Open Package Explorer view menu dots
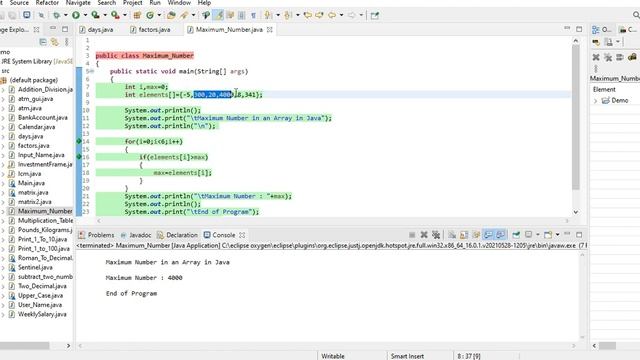This screenshot has width=640, height=360. coord(67,42)
